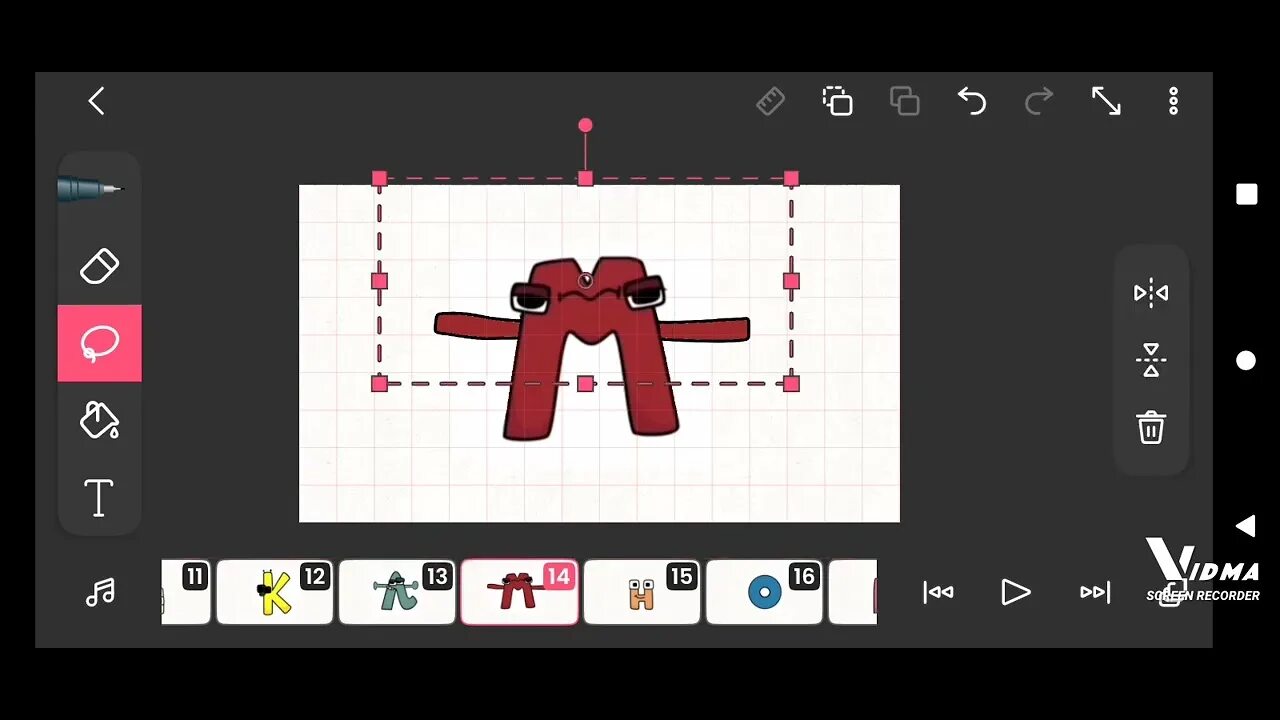Copy the selection with dashed-square icon

[837, 101]
